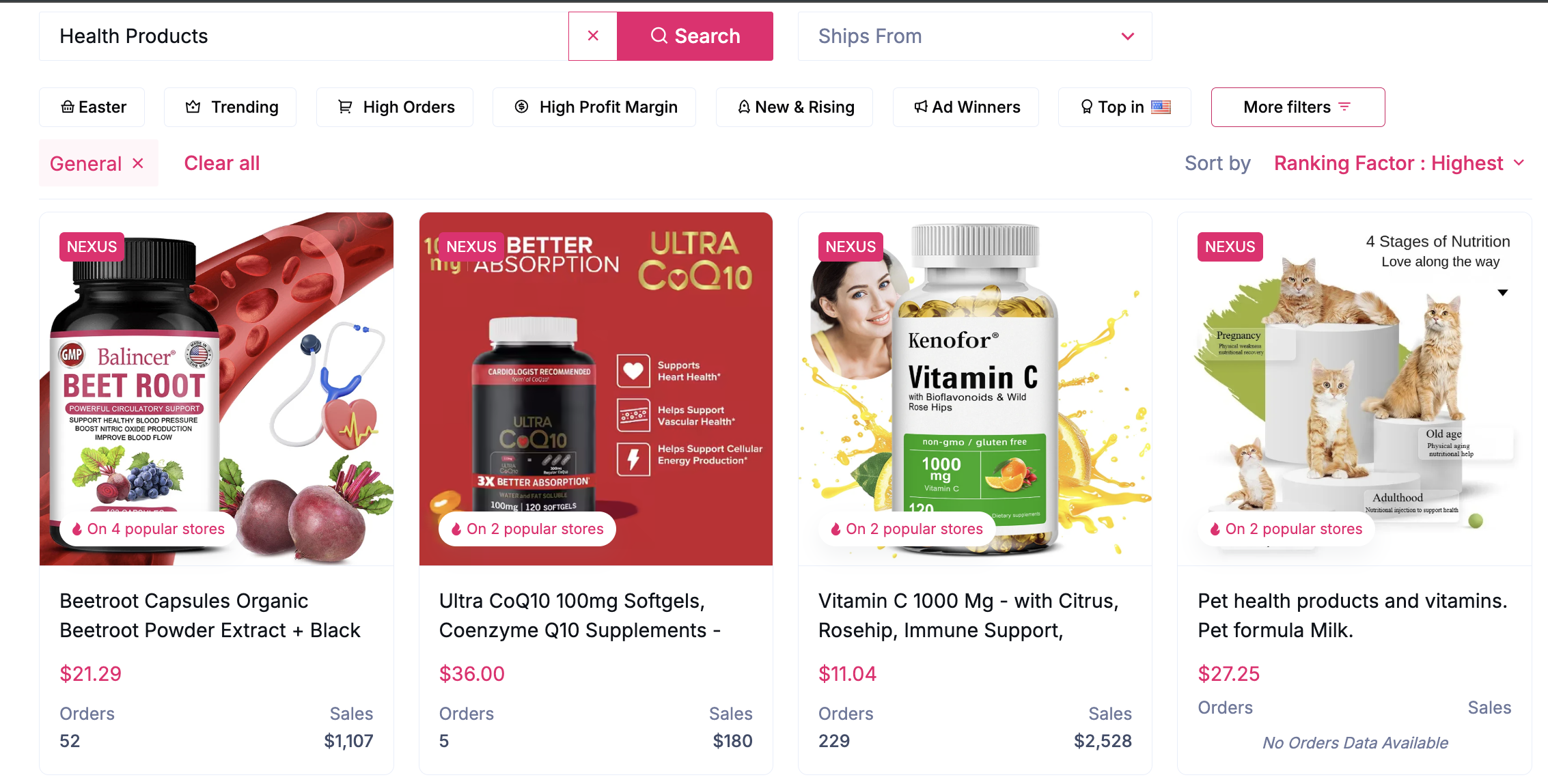Click flame icon on 4 popular stores badge
Image resolution: width=1548 pixels, height=784 pixels.
click(x=77, y=529)
